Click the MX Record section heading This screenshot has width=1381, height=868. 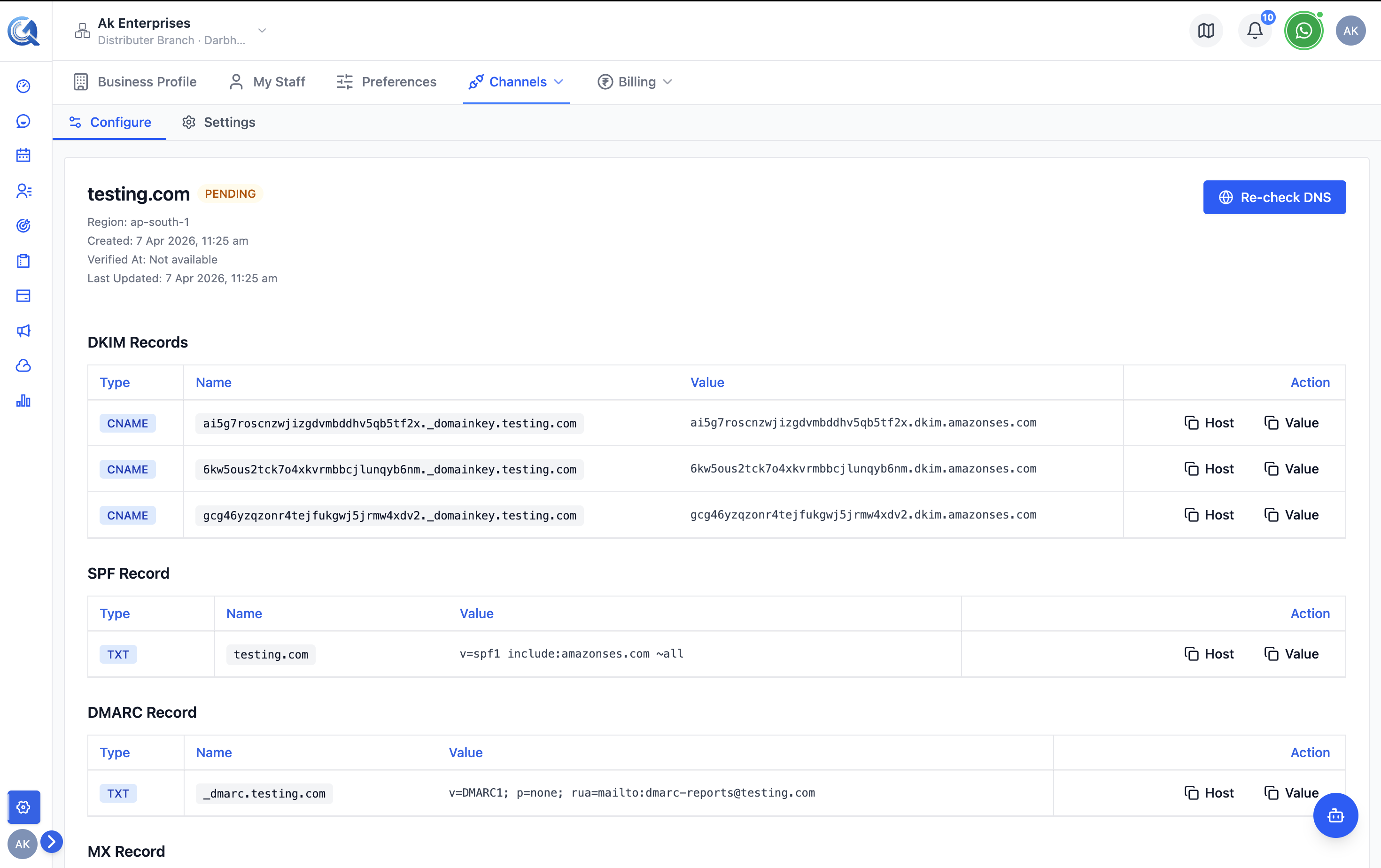point(126,852)
